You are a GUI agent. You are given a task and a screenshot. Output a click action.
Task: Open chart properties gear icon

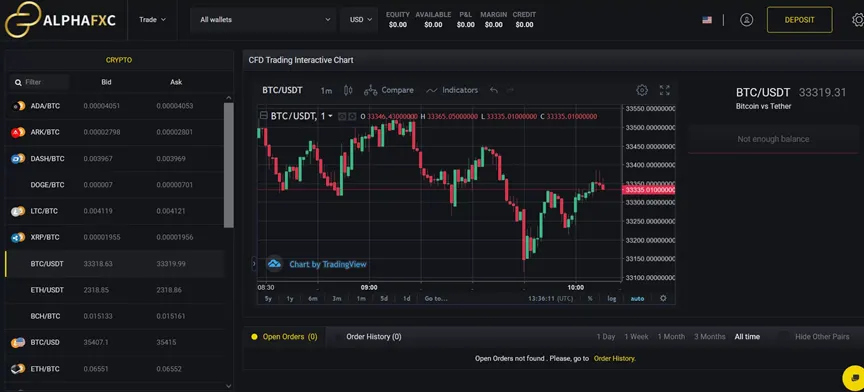point(642,90)
